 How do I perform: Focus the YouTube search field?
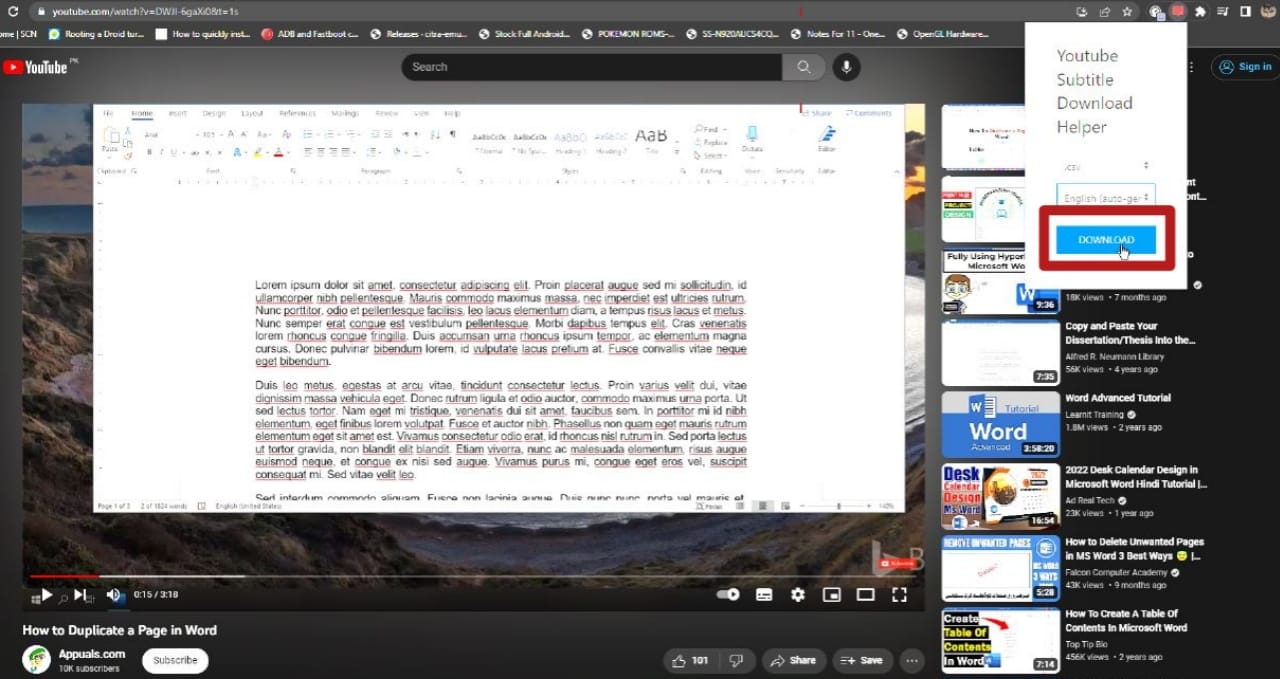(592, 67)
